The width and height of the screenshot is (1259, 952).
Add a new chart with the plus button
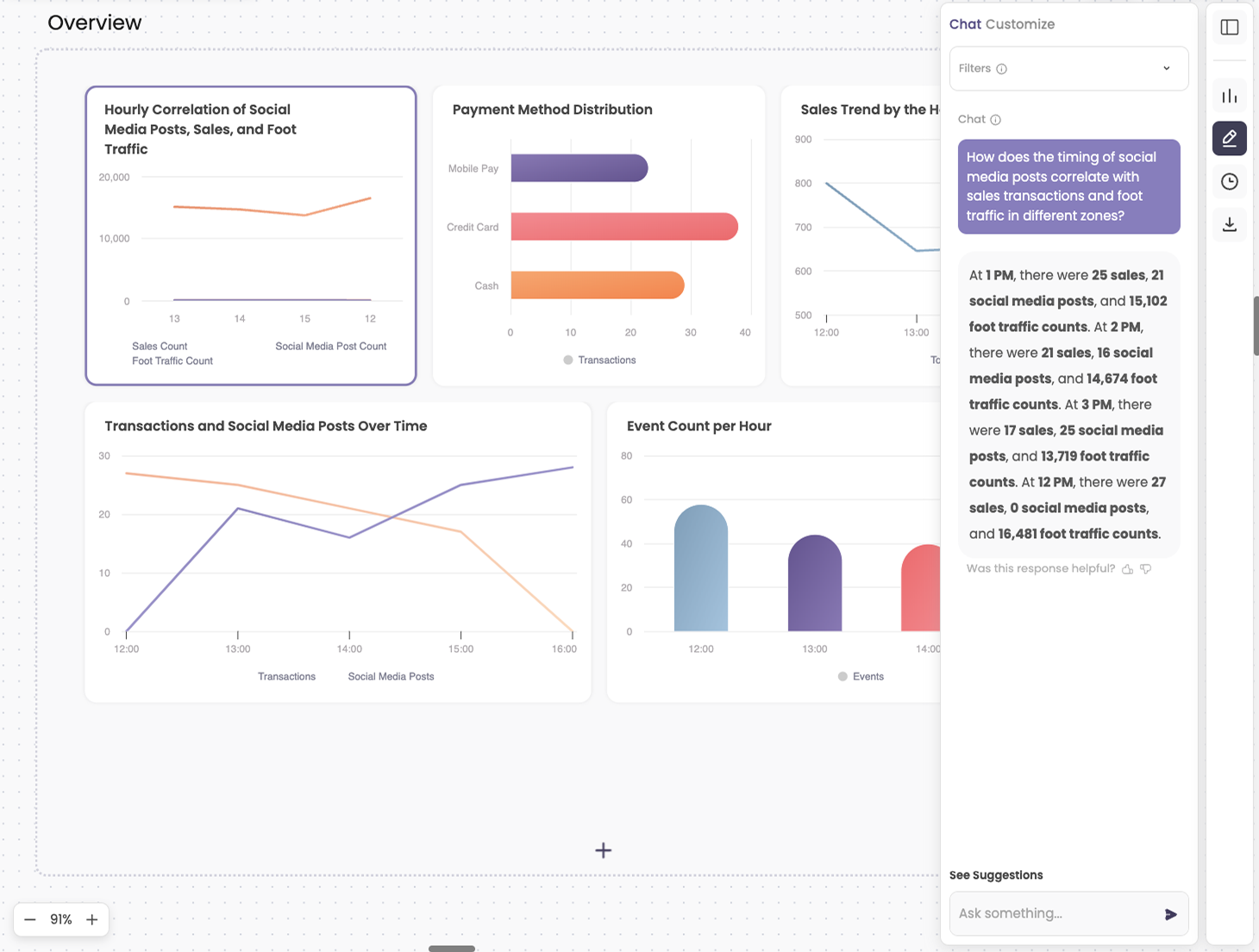[x=603, y=850]
